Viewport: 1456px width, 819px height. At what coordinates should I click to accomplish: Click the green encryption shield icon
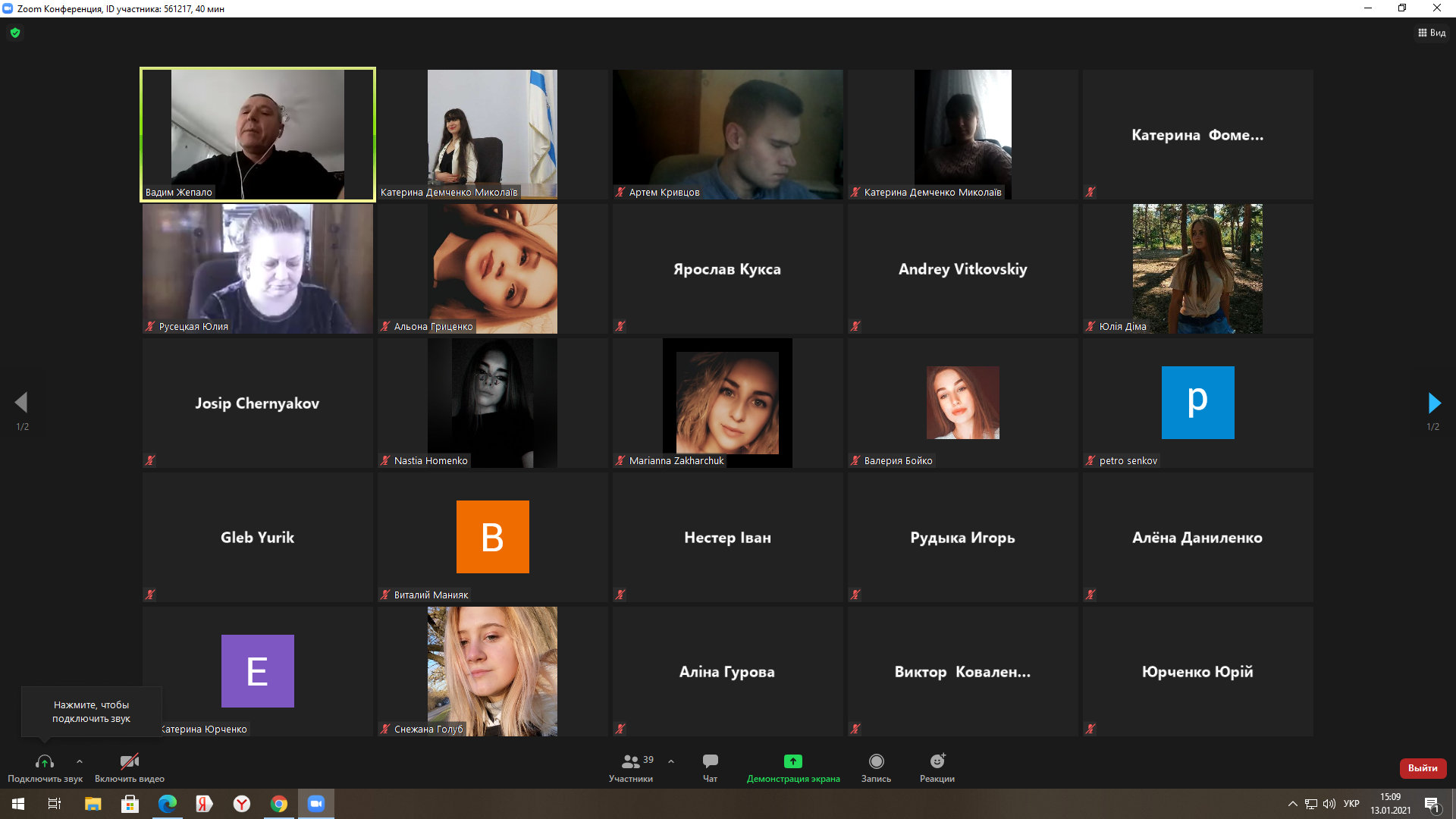[15, 33]
